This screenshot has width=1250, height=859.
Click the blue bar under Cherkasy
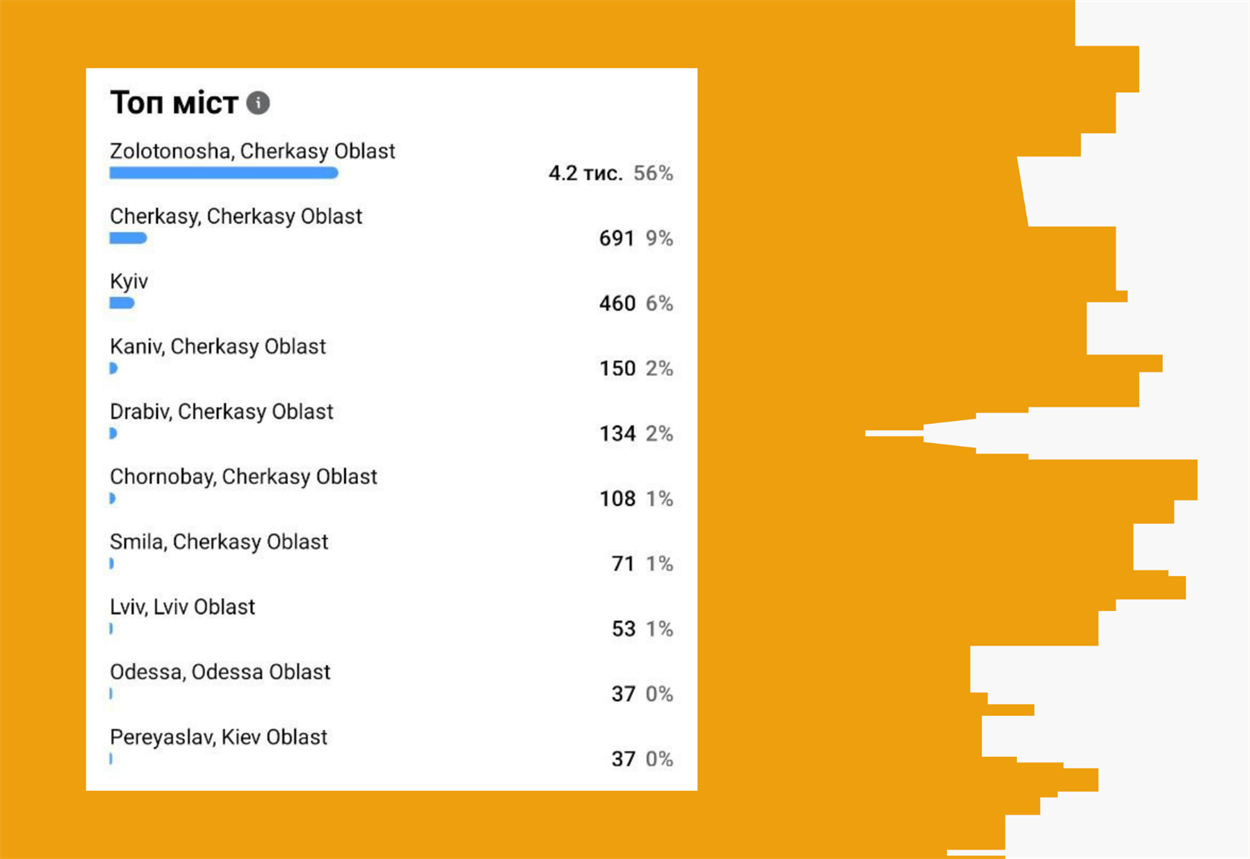[128, 238]
